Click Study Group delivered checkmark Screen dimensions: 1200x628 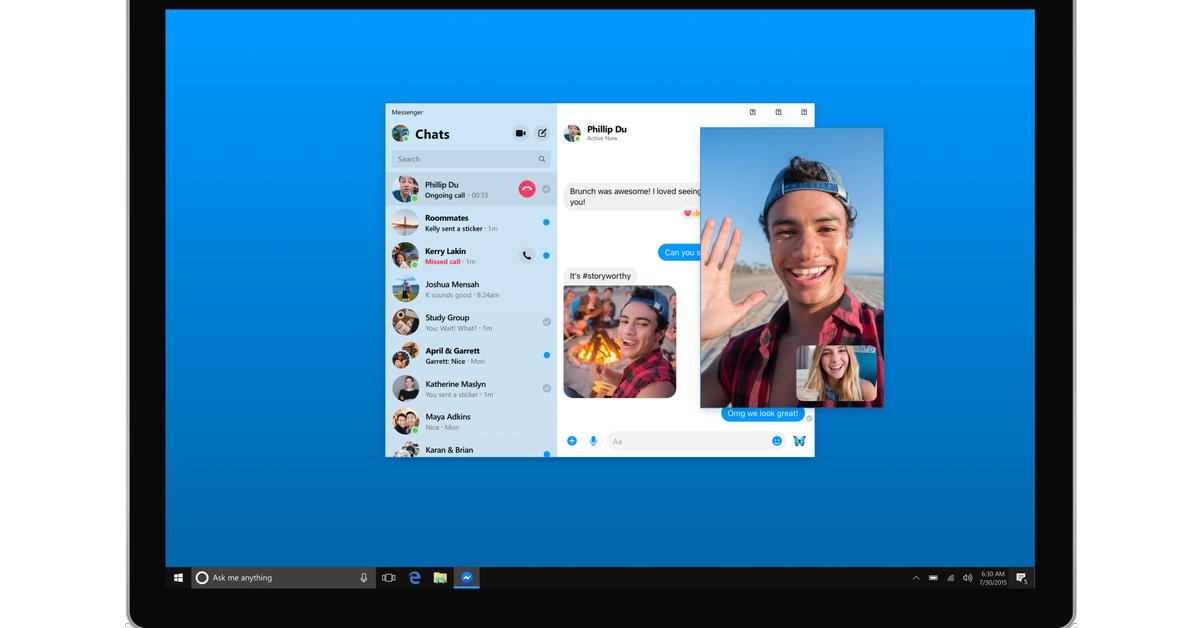click(x=547, y=322)
